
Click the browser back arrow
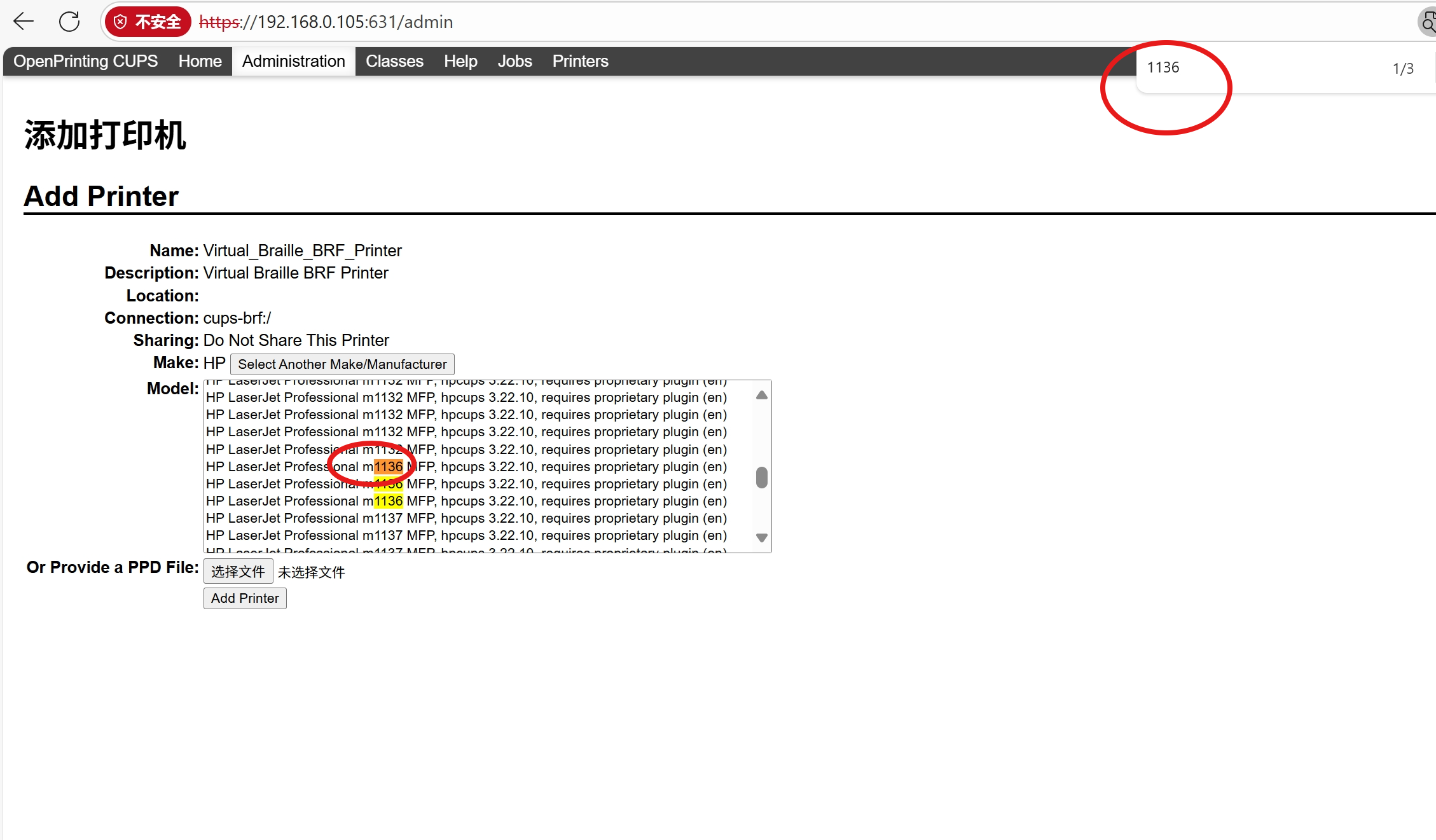click(x=24, y=22)
